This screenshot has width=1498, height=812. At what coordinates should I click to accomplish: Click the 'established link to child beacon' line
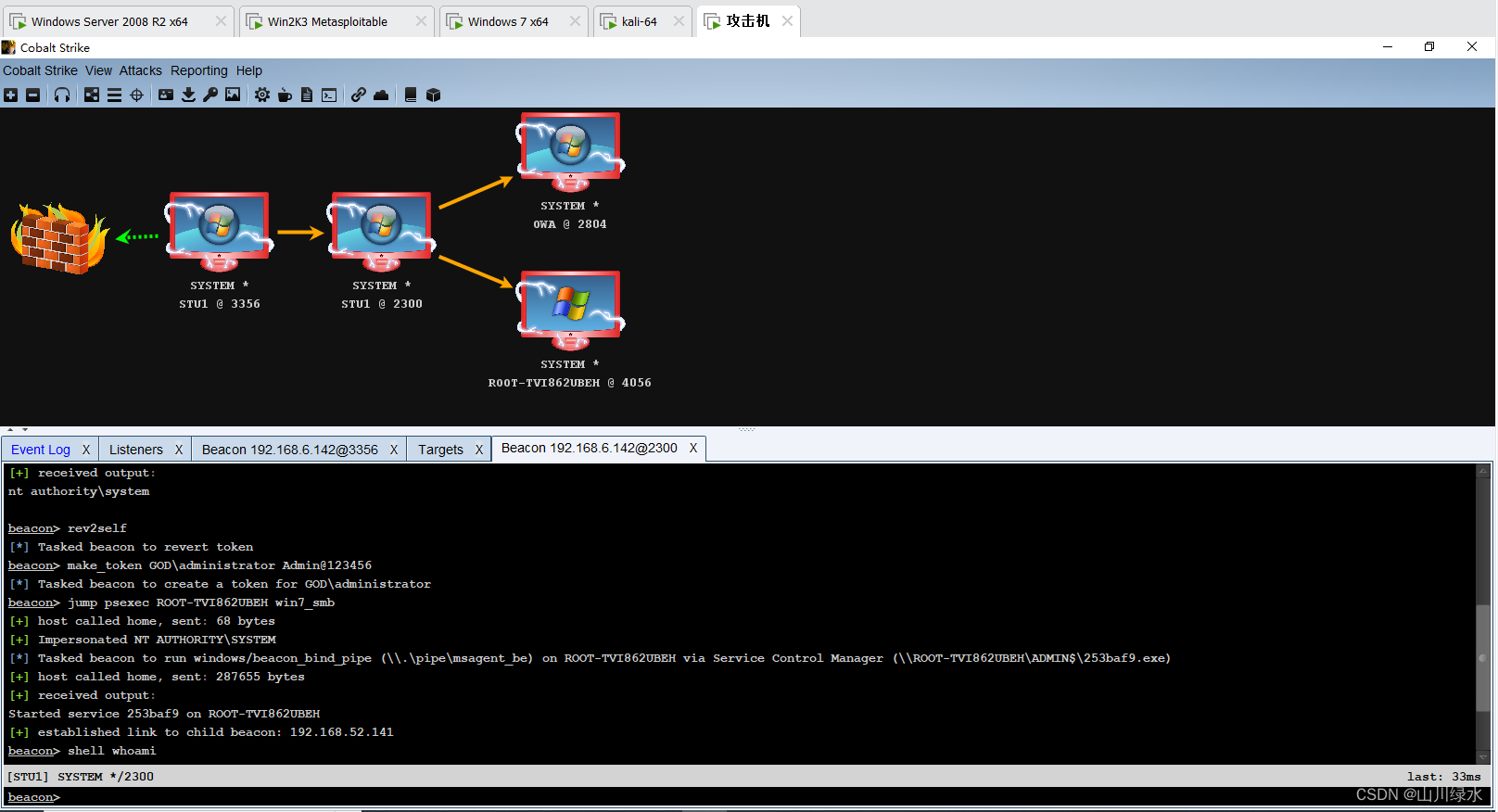click(x=201, y=732)
